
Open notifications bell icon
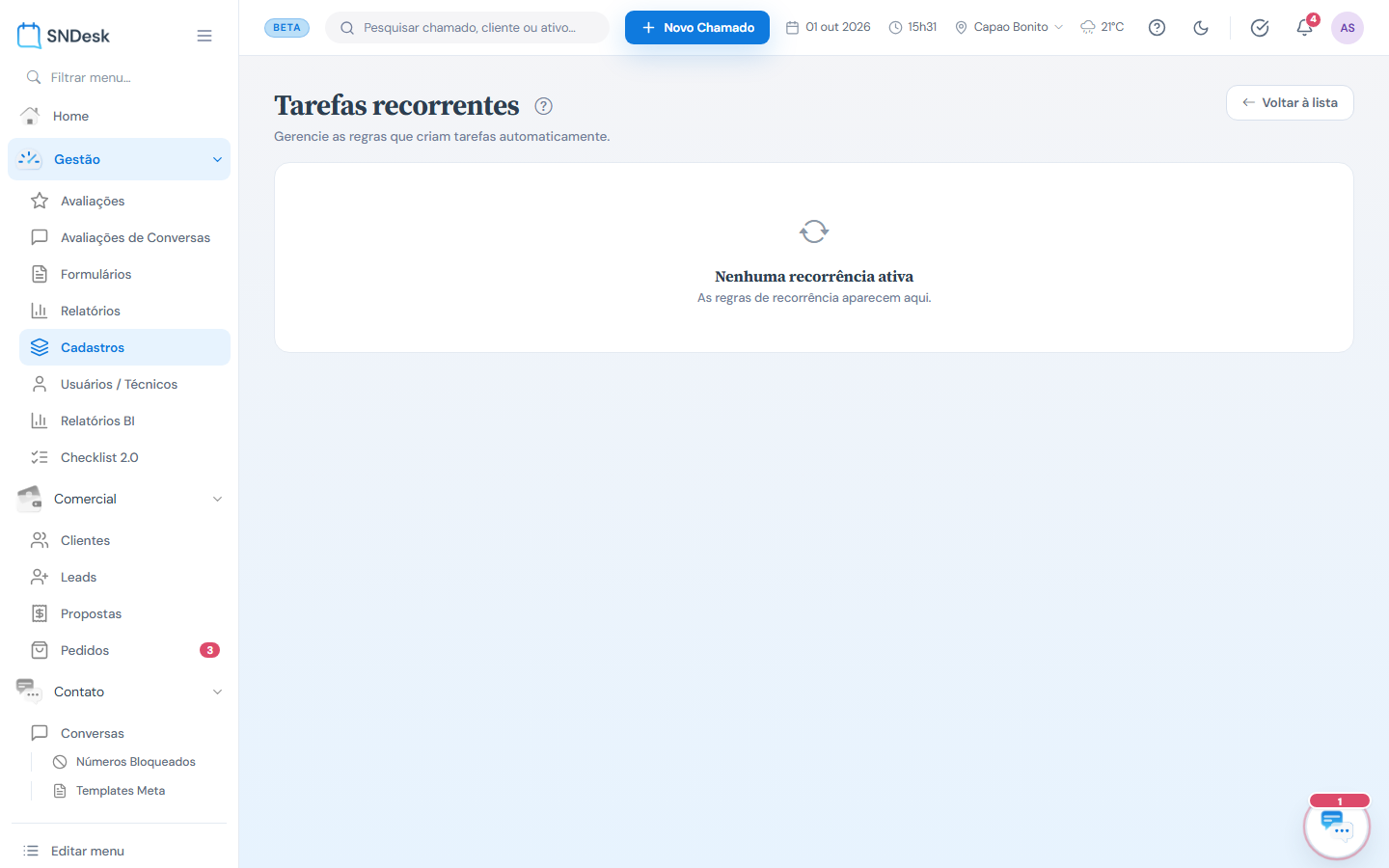point(1304,27)
